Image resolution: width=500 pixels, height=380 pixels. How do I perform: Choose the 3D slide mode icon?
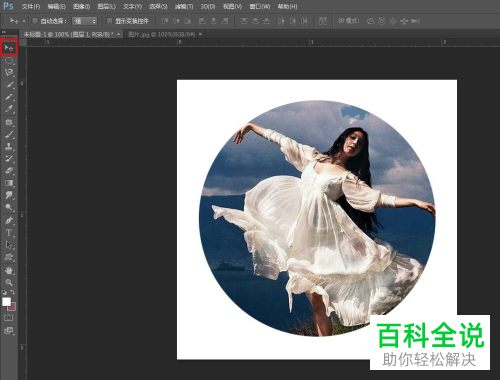(x=404, y=21)
